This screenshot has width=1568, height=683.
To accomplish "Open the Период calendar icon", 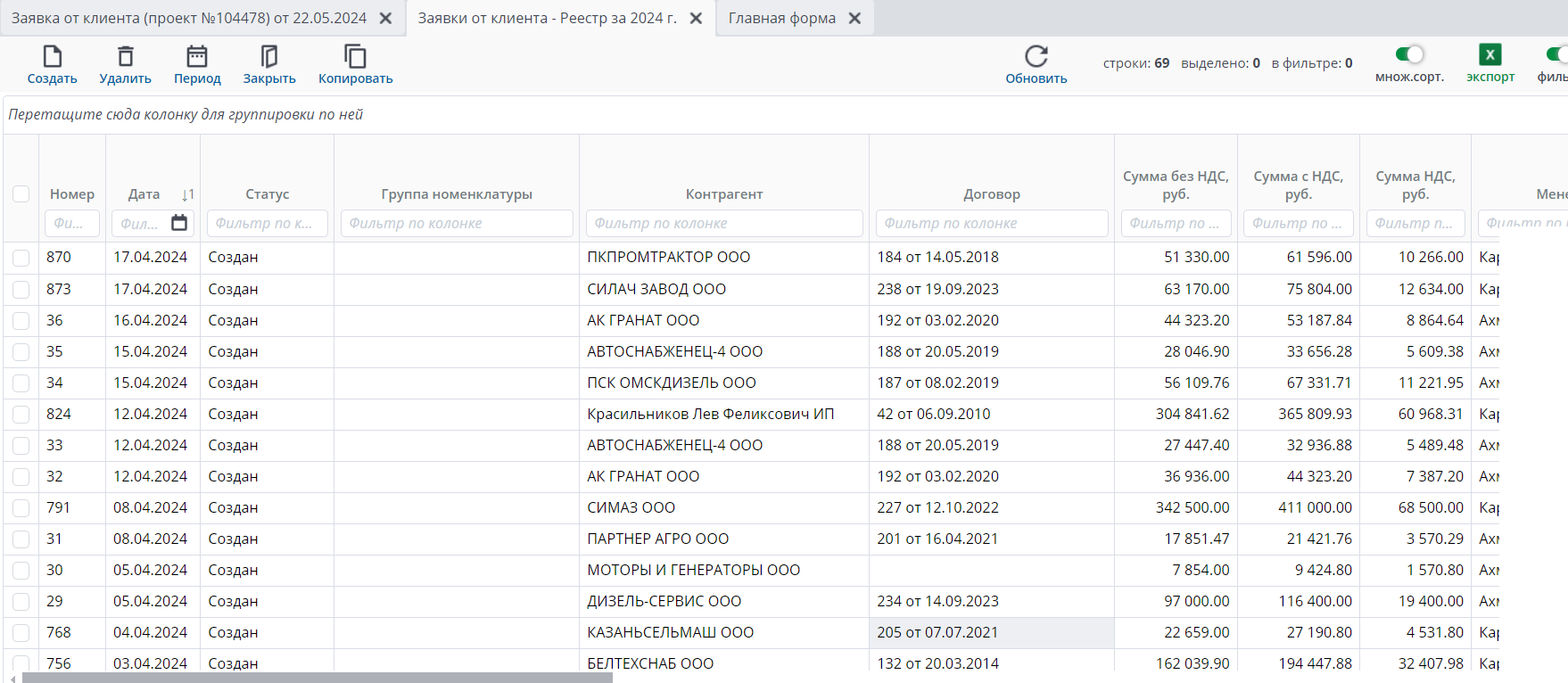I will (197, 57).
